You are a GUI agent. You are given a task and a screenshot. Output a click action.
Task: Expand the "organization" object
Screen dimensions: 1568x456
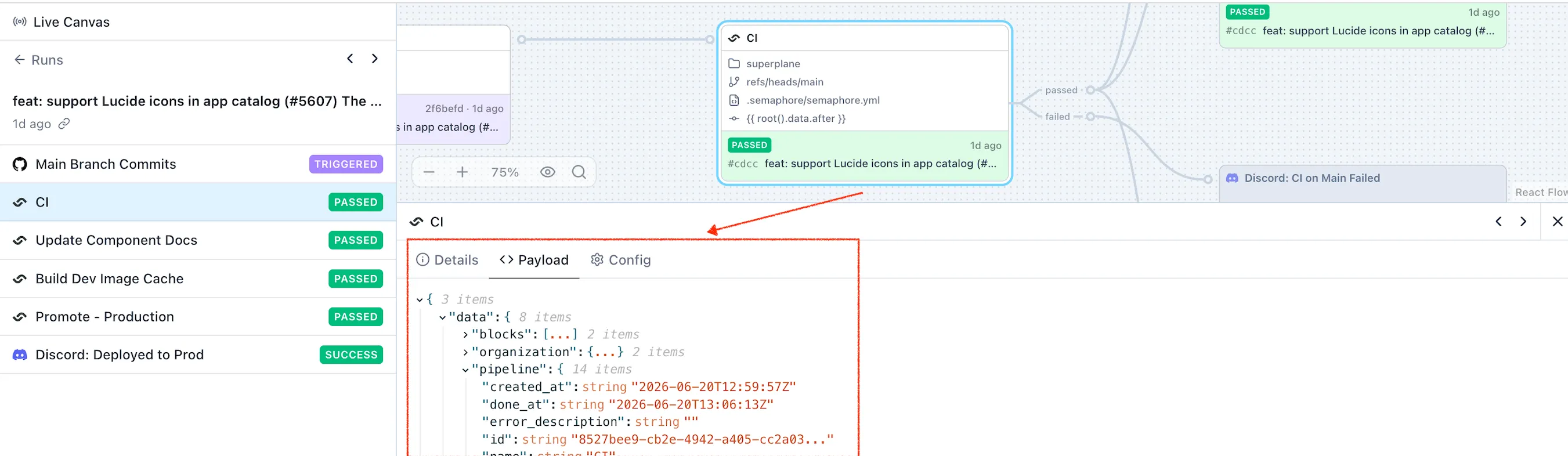465,352
